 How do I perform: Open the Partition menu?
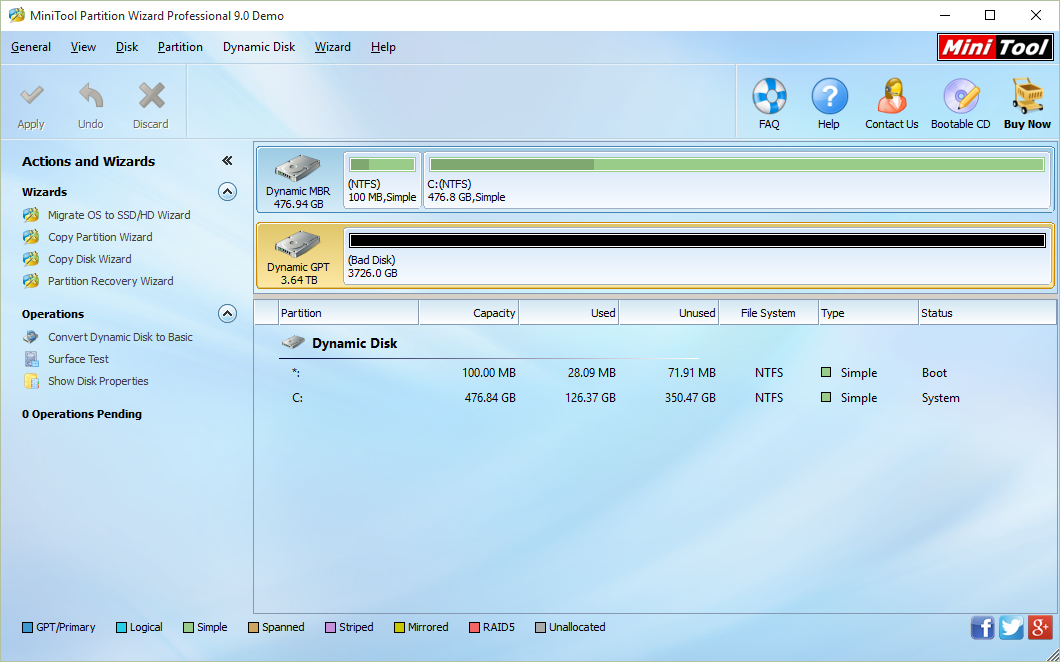[180, 47]
